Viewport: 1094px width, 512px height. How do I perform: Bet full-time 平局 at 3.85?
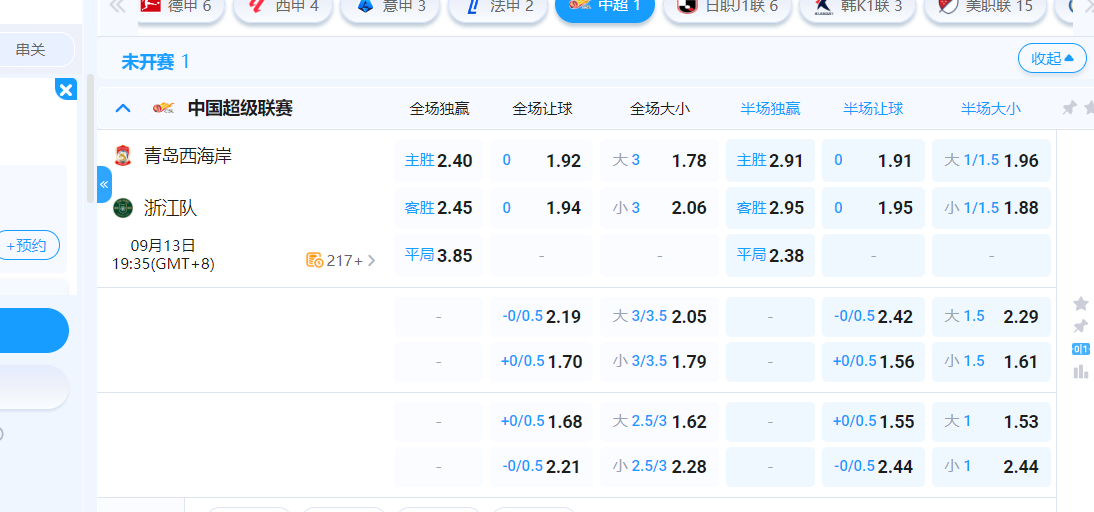439,255
